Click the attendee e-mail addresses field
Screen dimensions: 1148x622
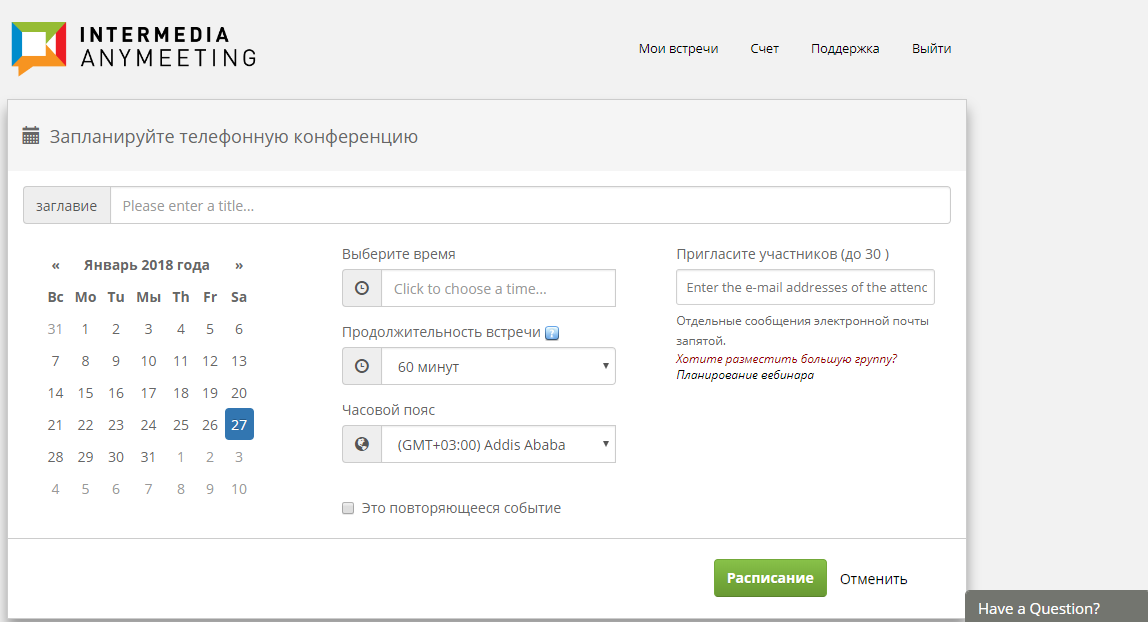click(x=805, y=287)
